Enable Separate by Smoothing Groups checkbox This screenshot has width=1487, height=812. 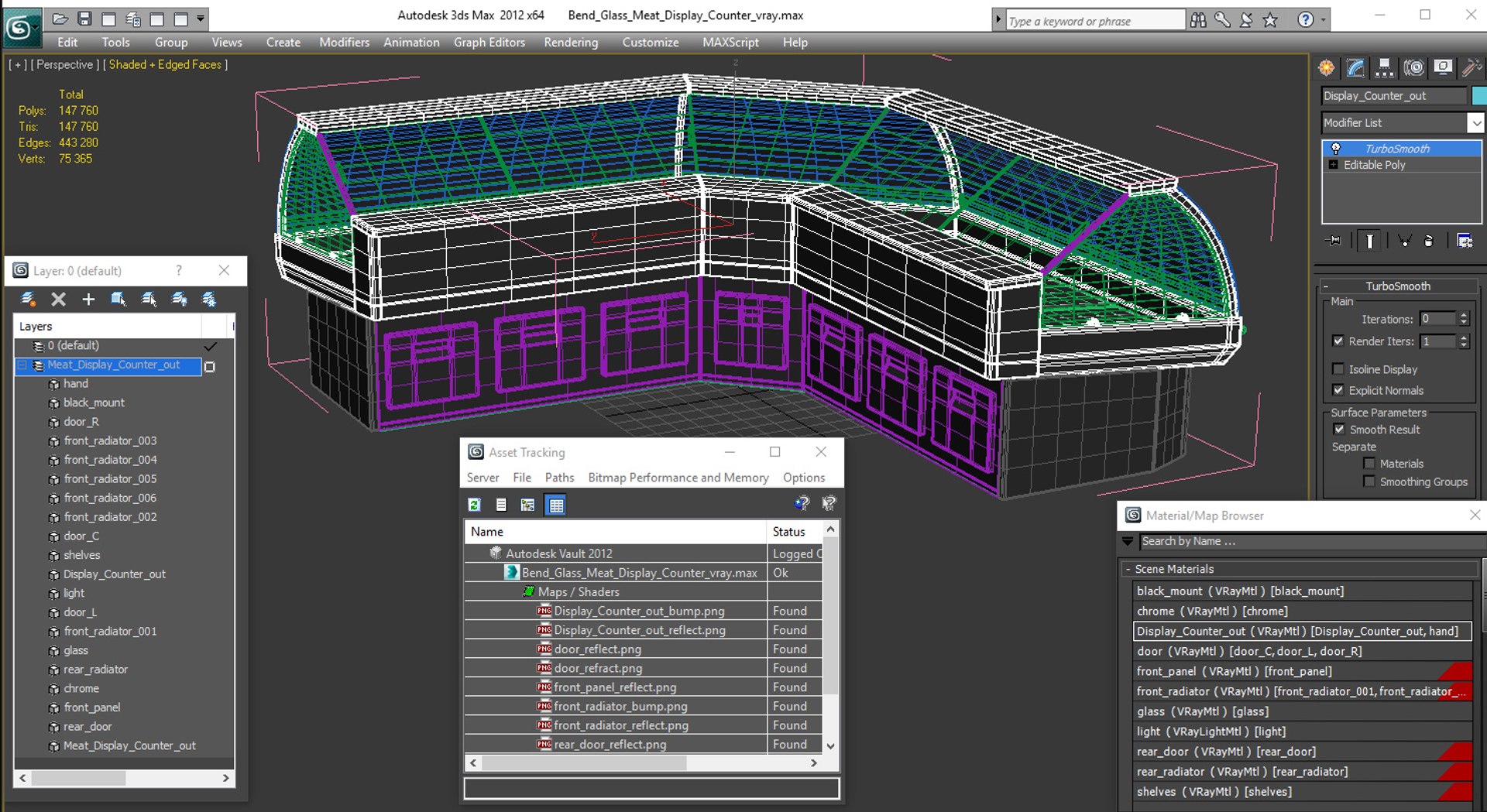(1369, 481)
